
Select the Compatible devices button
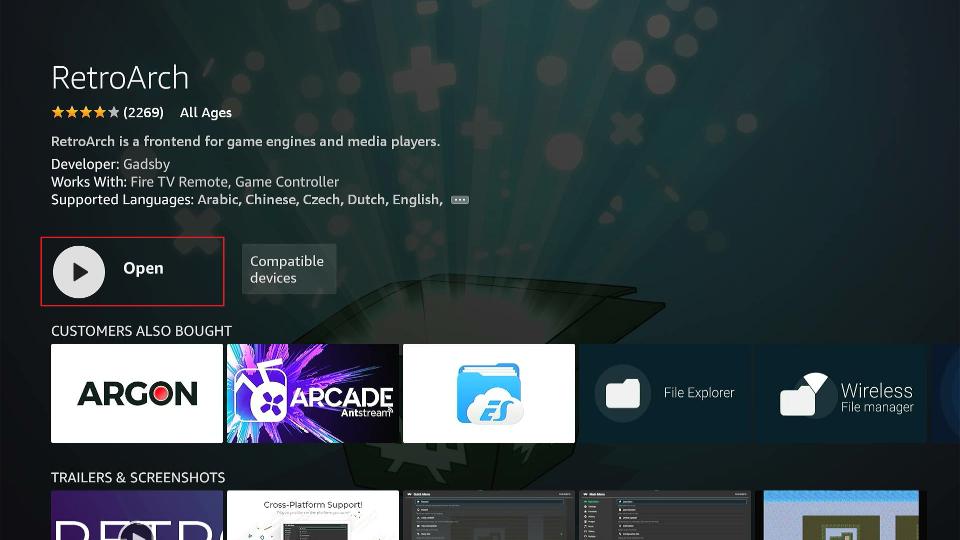pyautogui.click(x=289, y=269)
